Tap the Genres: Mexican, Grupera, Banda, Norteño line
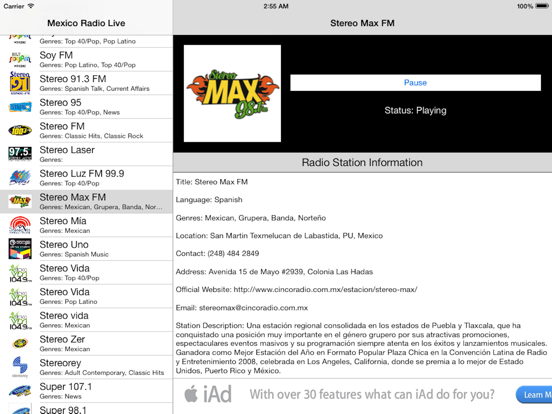The width and height of the screenshot is (552, 414). click(x=251, y=218)
